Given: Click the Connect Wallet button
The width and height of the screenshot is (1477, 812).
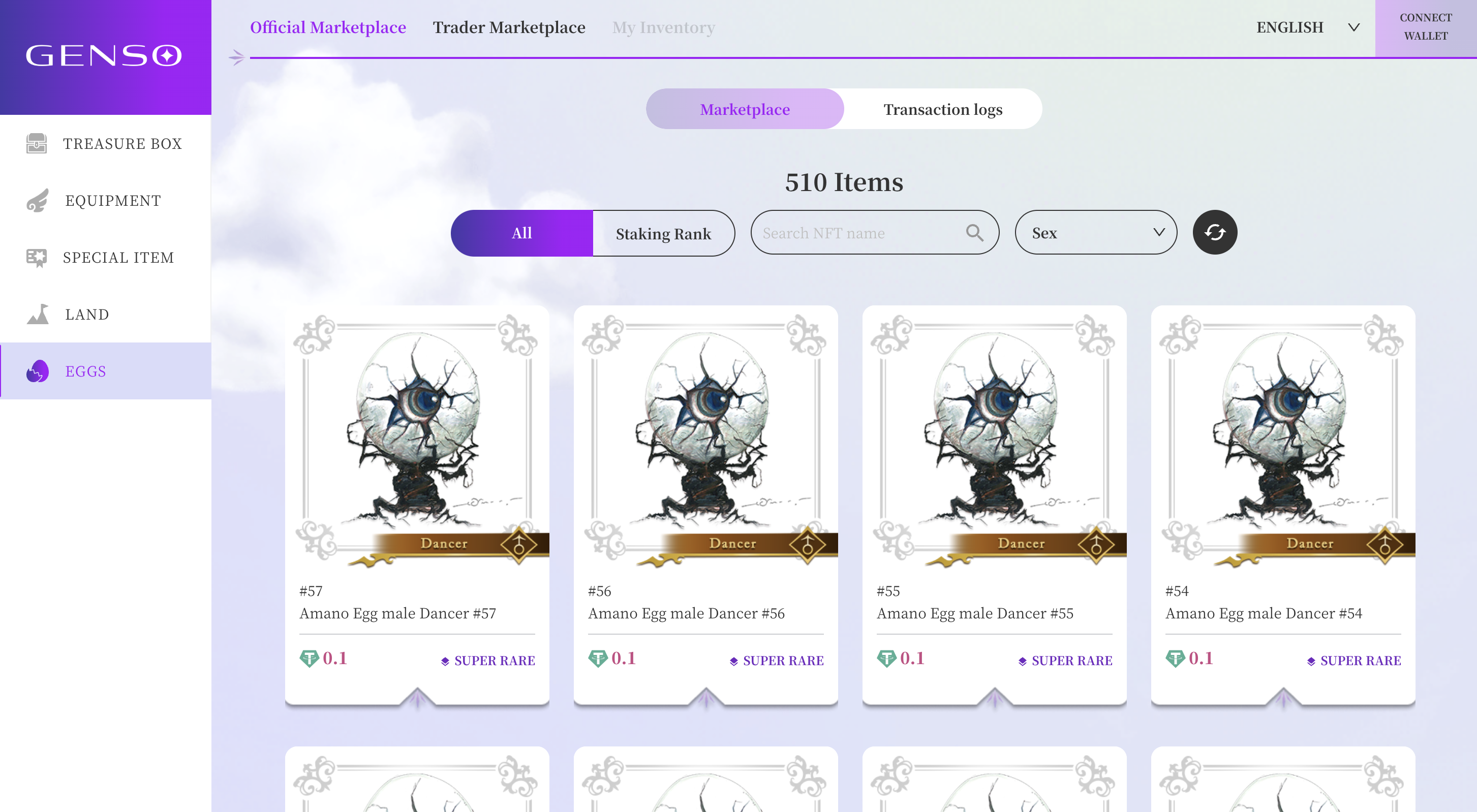Looking at the screenshot, I should (1426, 27).
